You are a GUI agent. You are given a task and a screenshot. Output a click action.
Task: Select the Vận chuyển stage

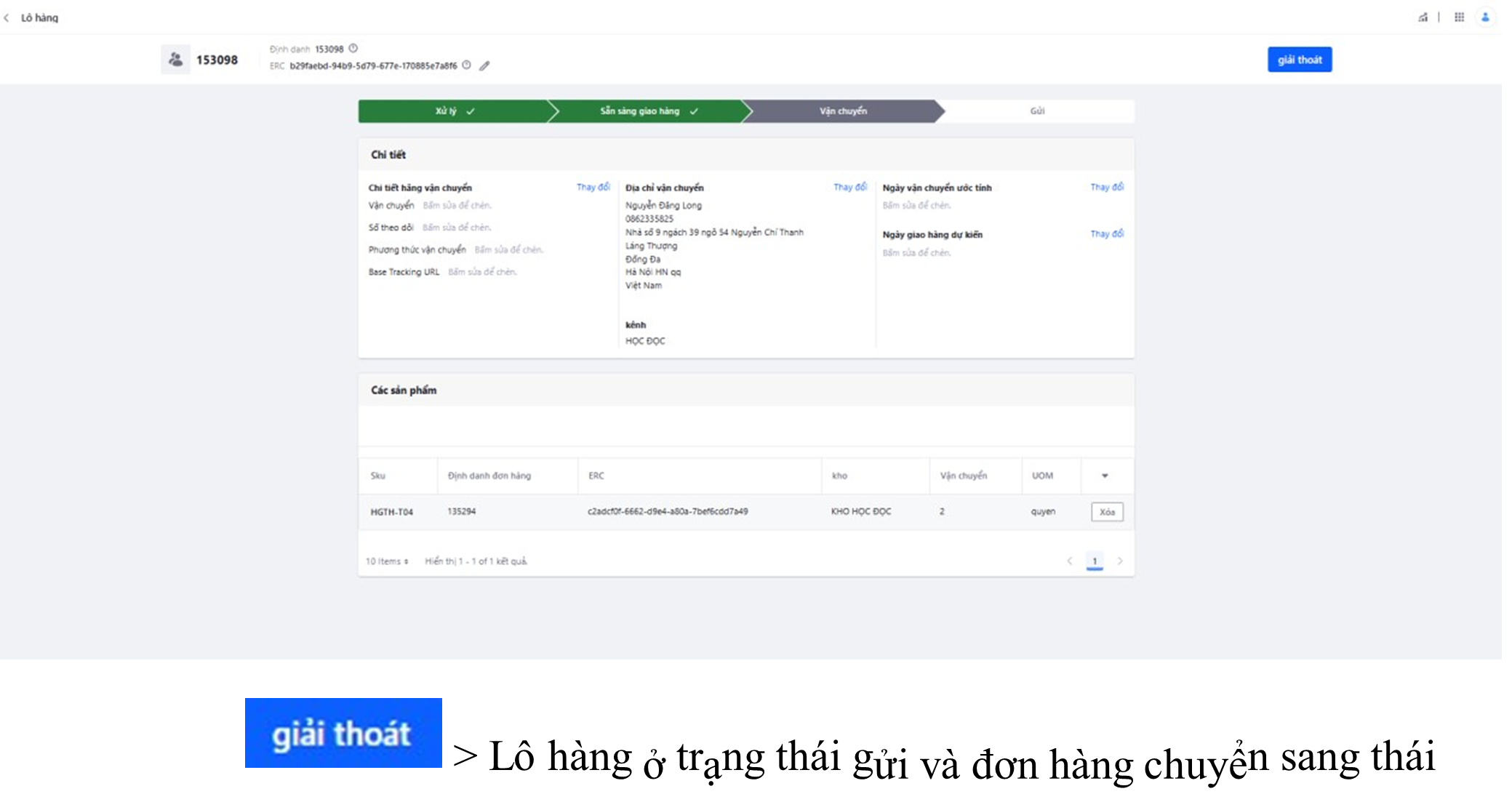843,111
